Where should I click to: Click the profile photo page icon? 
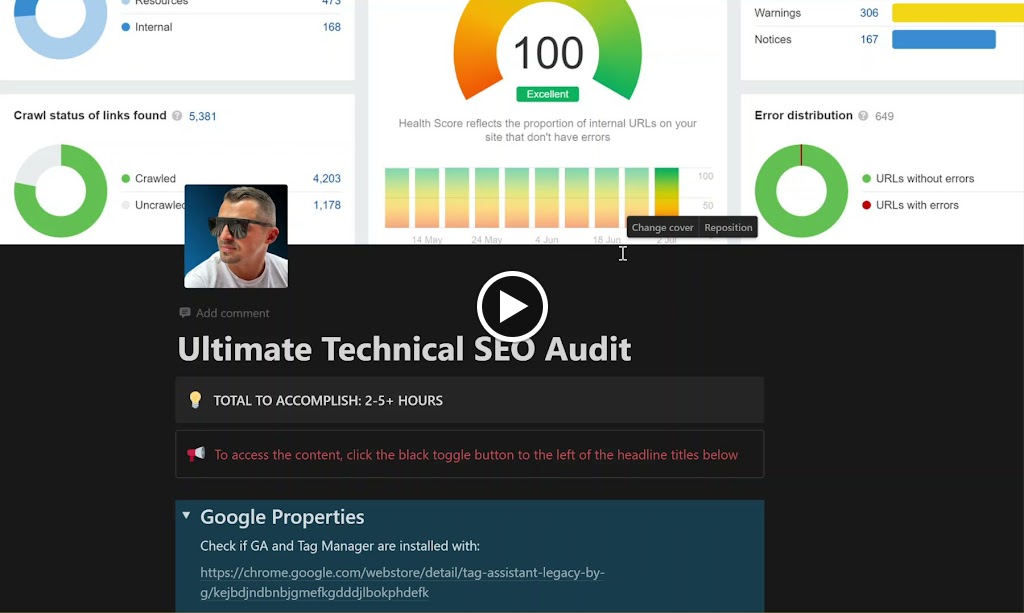(x=236, y=236)
